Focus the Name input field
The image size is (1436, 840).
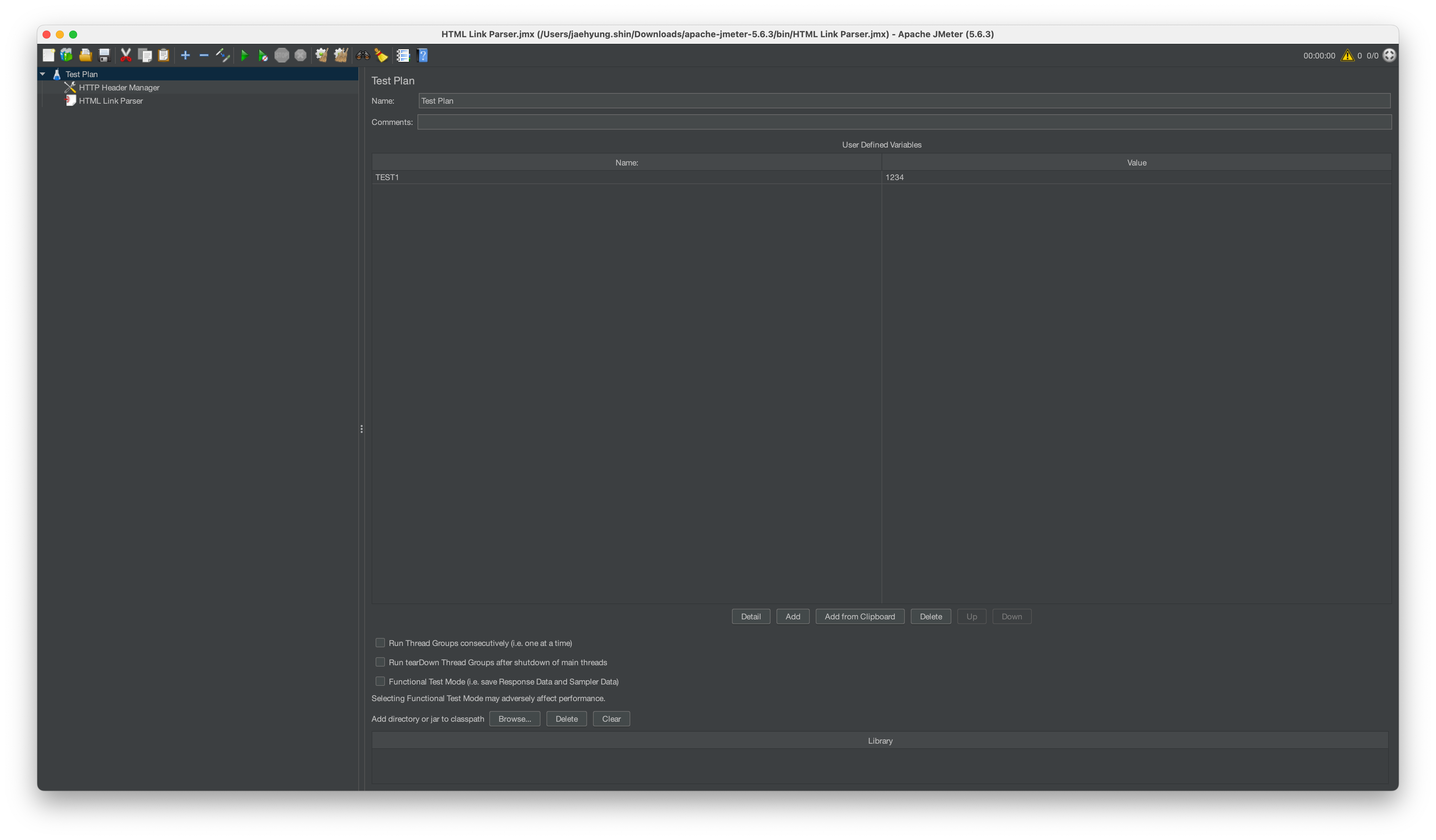(x=904, y=101)
